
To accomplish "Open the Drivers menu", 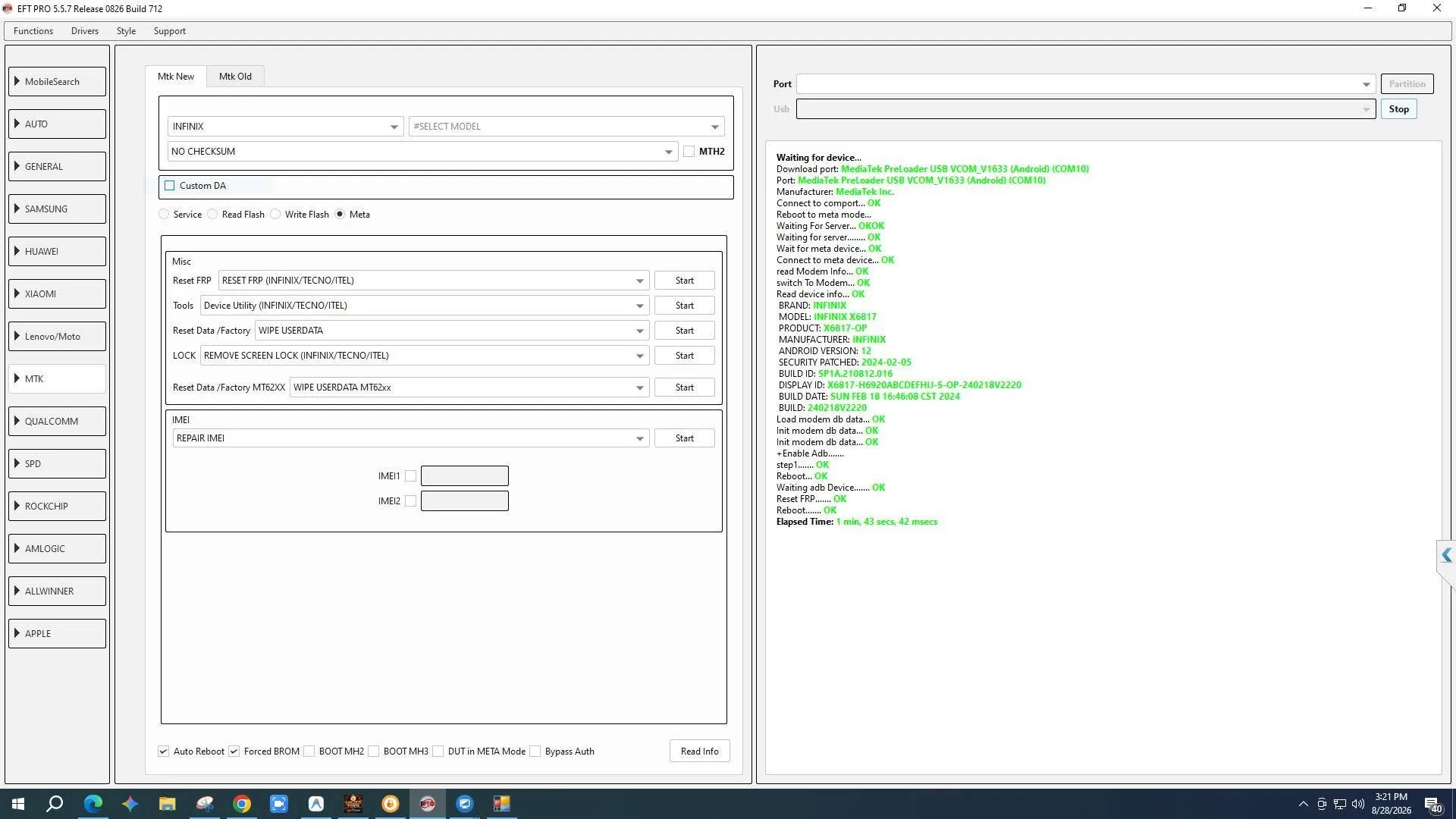I will pyautogui.click(x=85, y=31).
